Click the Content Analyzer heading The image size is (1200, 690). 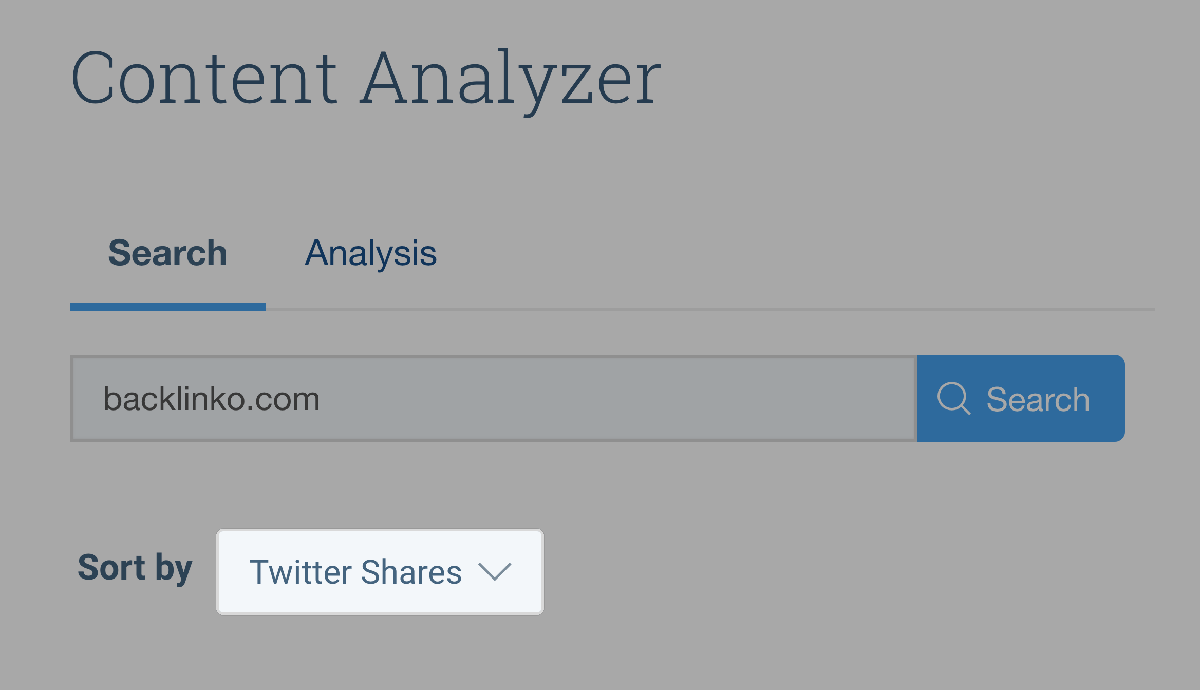[366, 80]
